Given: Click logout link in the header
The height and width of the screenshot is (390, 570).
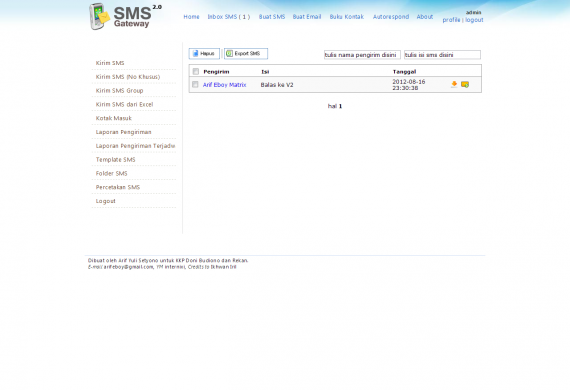Looking at the screenshot, I should 474,20.
